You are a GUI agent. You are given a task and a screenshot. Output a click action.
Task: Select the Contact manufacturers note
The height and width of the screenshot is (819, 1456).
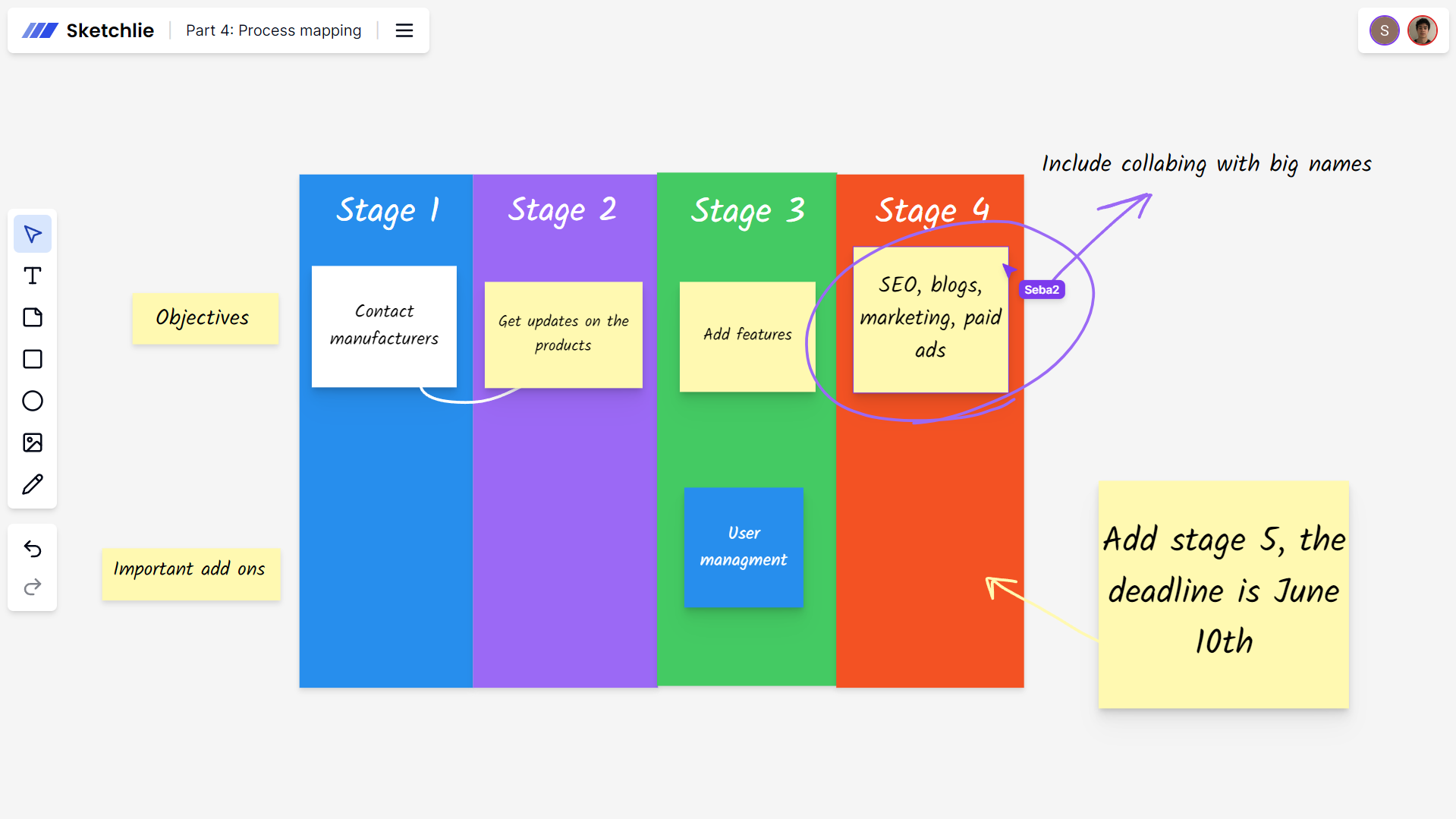384,326
